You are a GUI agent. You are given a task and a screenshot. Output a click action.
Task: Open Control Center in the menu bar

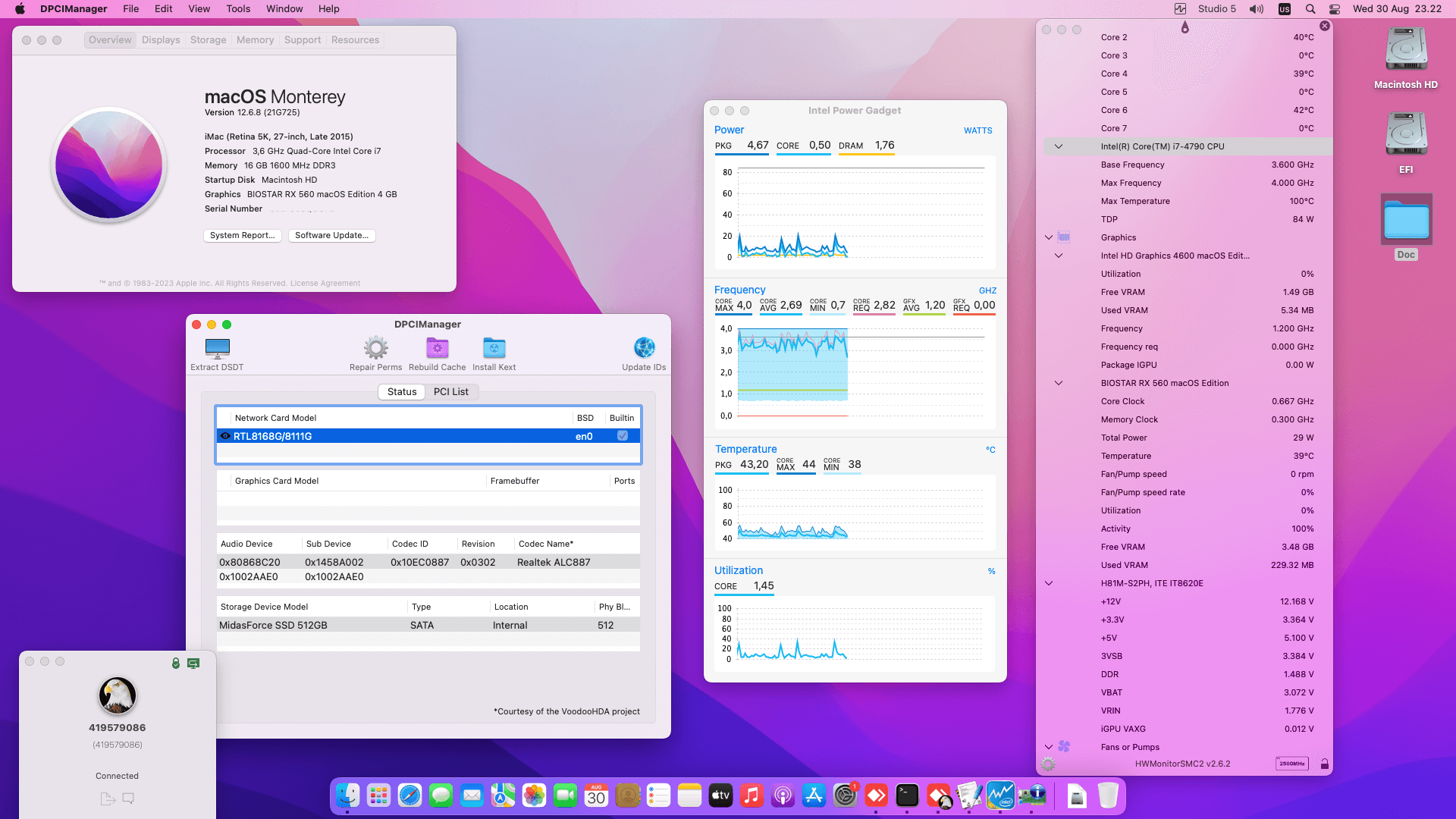pos(1335,9)
